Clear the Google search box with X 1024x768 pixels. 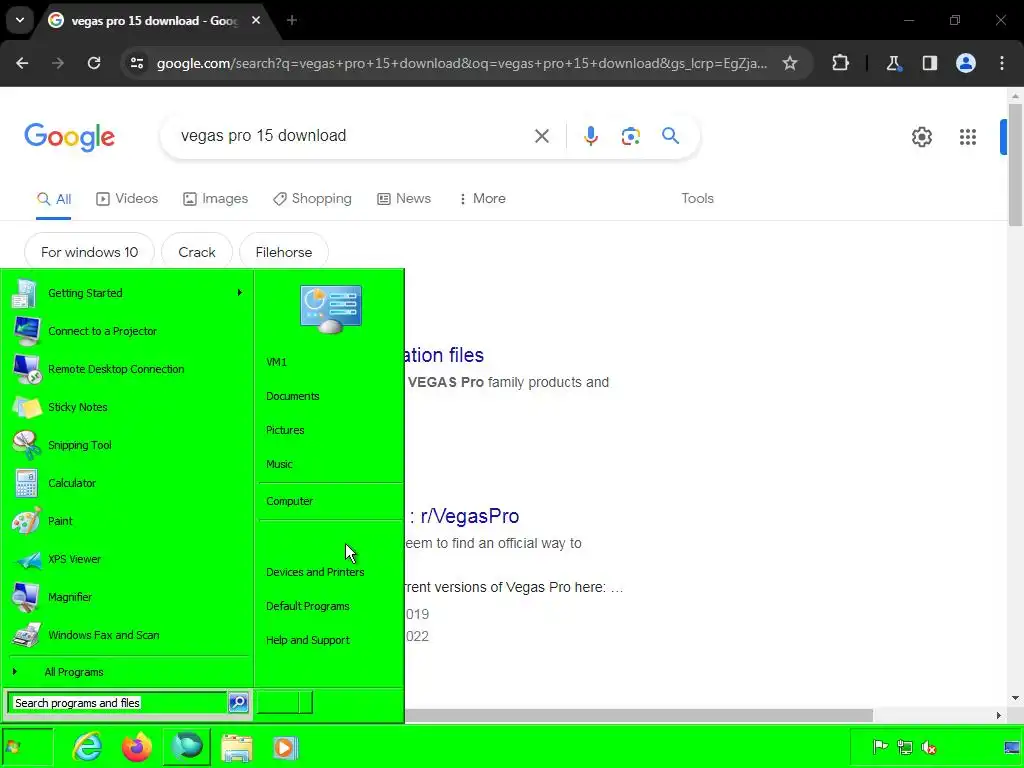pyautogui.click(x=542, y=136)
